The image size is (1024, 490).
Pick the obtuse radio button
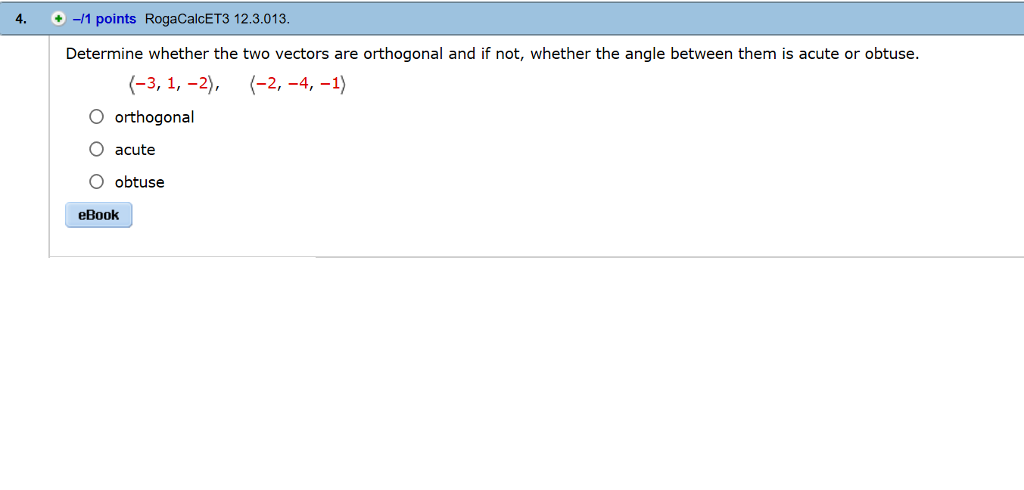point(96,182)
